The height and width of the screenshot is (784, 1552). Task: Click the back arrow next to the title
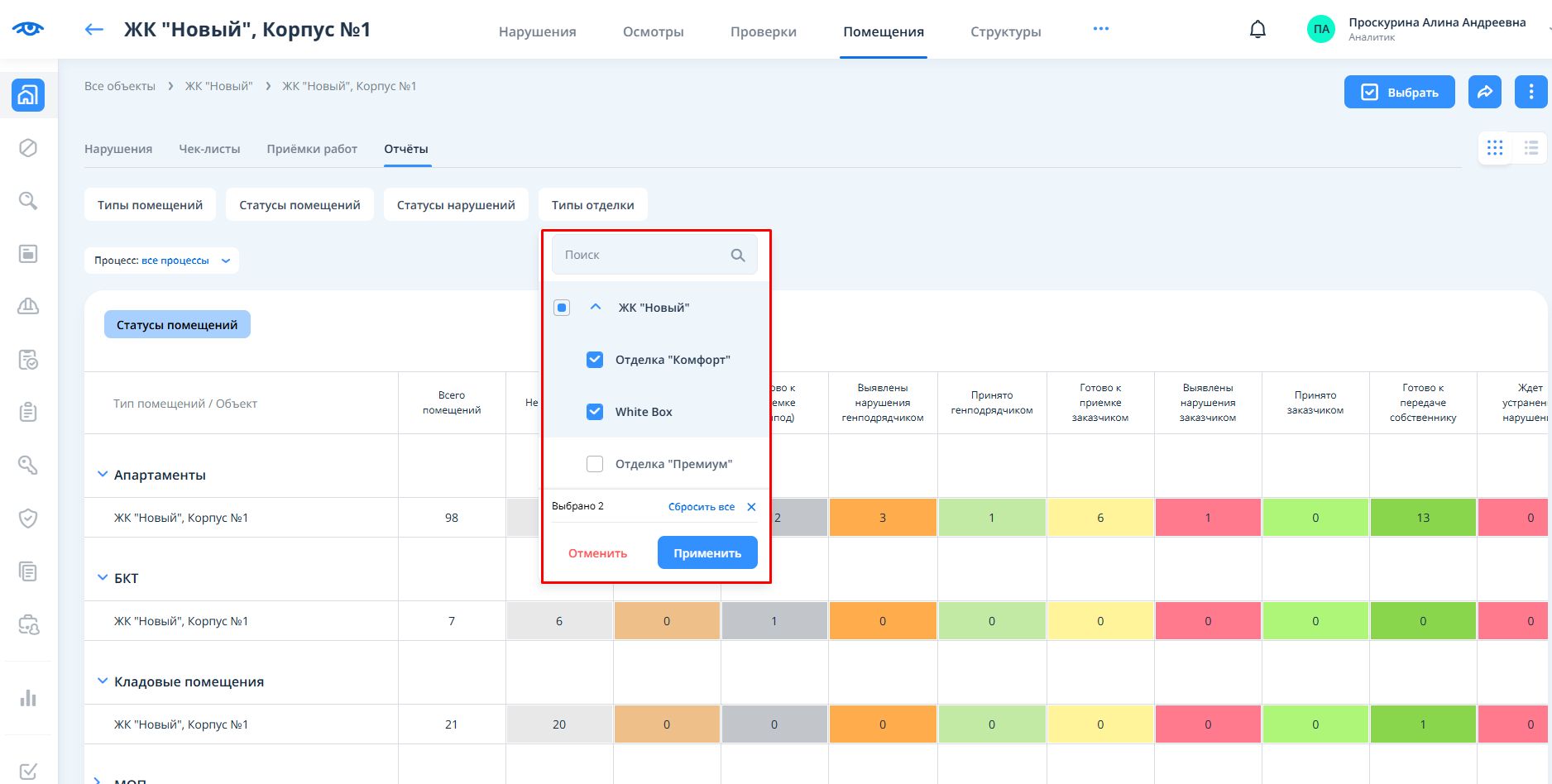[x=94, y=30]
